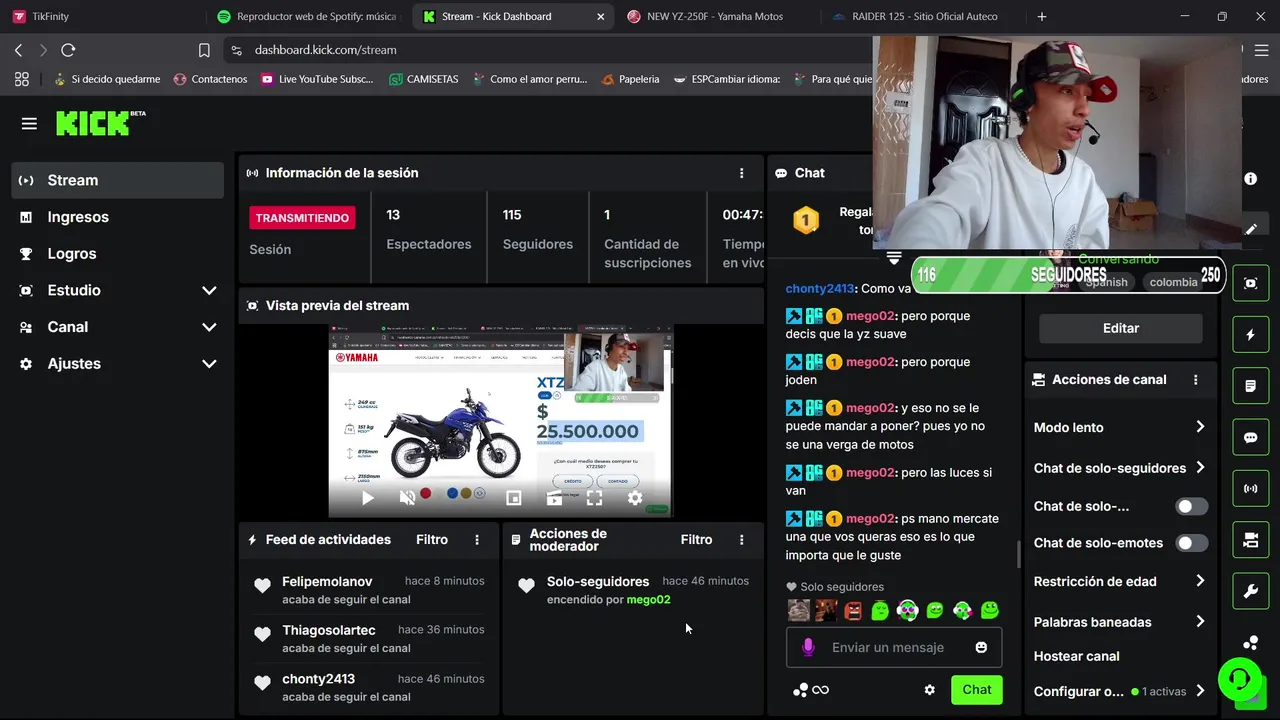The image size is (1280, 720).
Task: Click the chat bubble icon in right sidebar
Action: pyautogui.click(x=1250, y=437)
